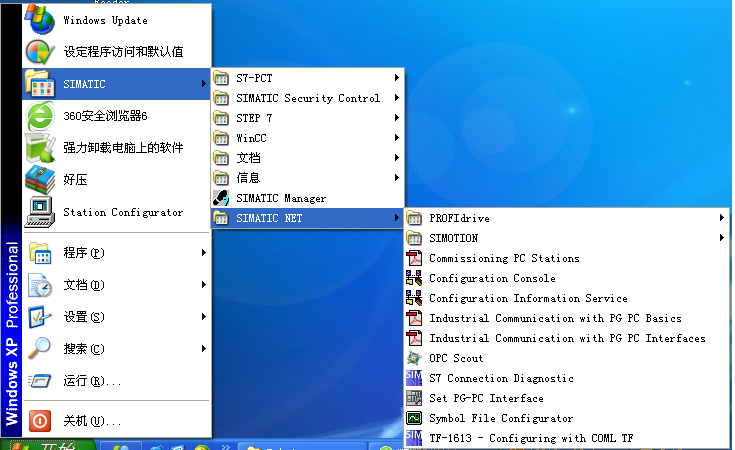Viewport: 735px width, 450px height.
Task: Click the TF-1613 Configuring icon
Action: (414, 438)
